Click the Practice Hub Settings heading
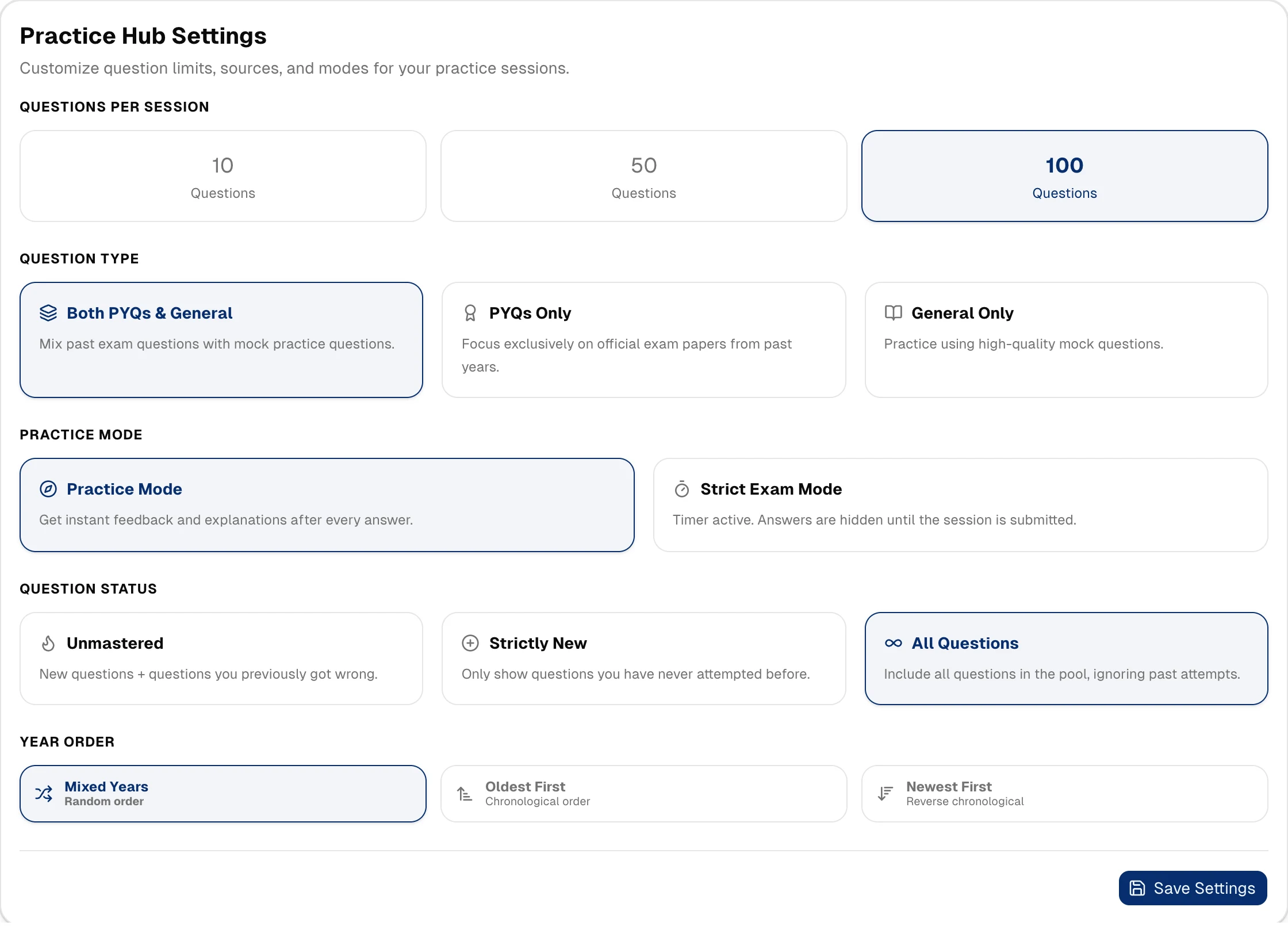 [x=143, y=36]
